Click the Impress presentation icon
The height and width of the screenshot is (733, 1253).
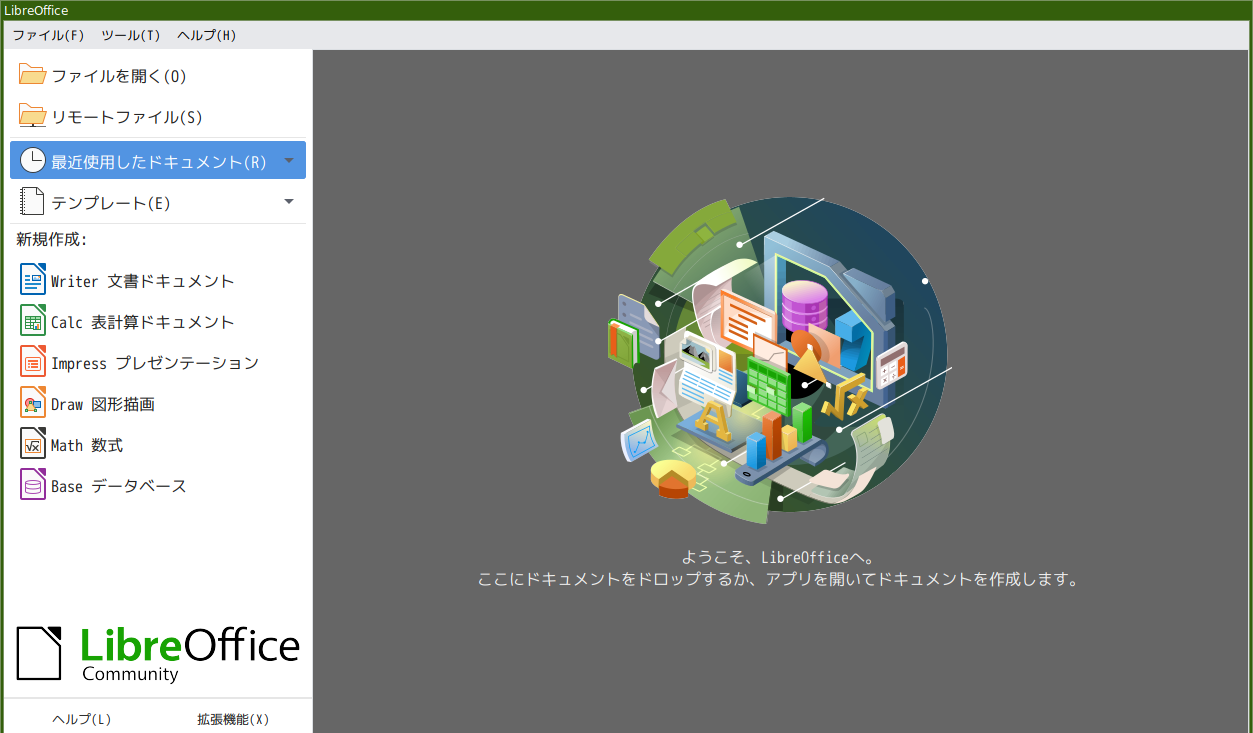[x=33, y=363]
